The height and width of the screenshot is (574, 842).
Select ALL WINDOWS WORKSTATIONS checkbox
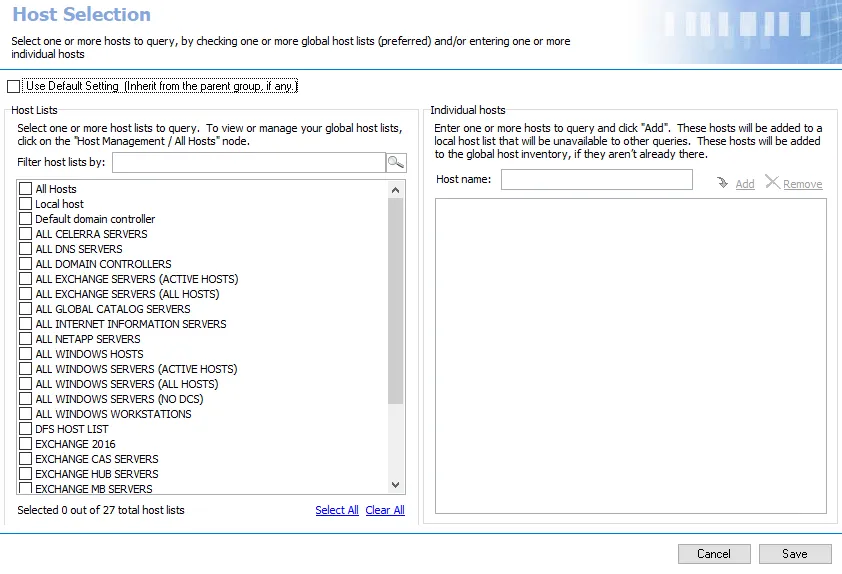coord(25,414)
